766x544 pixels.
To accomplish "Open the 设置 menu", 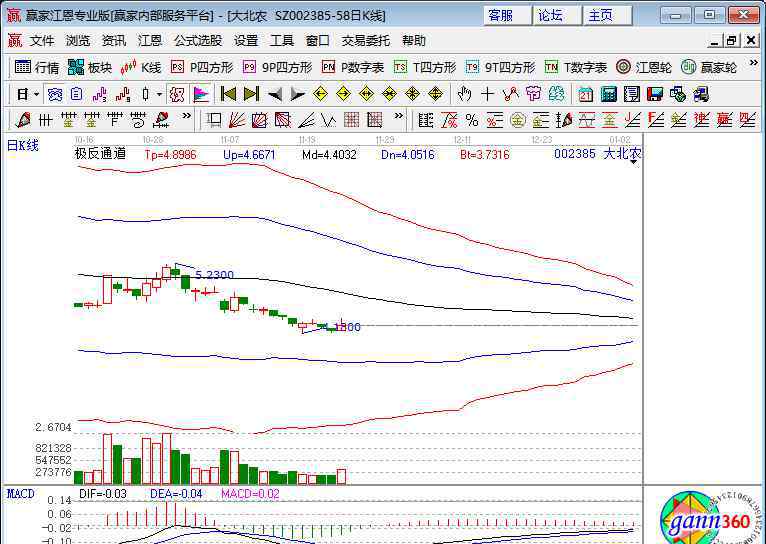I will coord(246,41).
